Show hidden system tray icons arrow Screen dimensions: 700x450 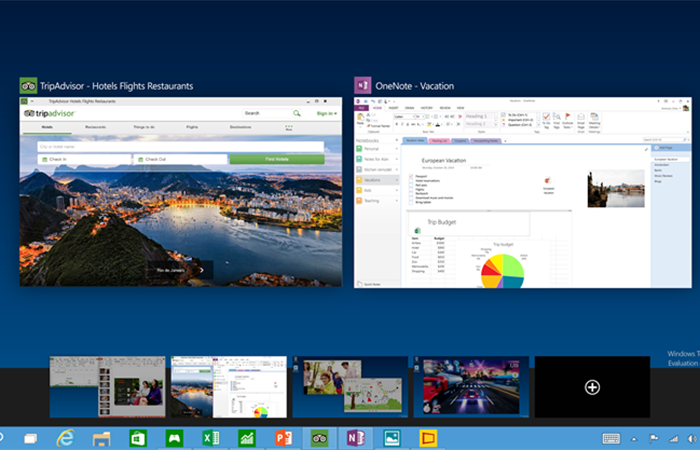click(x=634, y=439)
